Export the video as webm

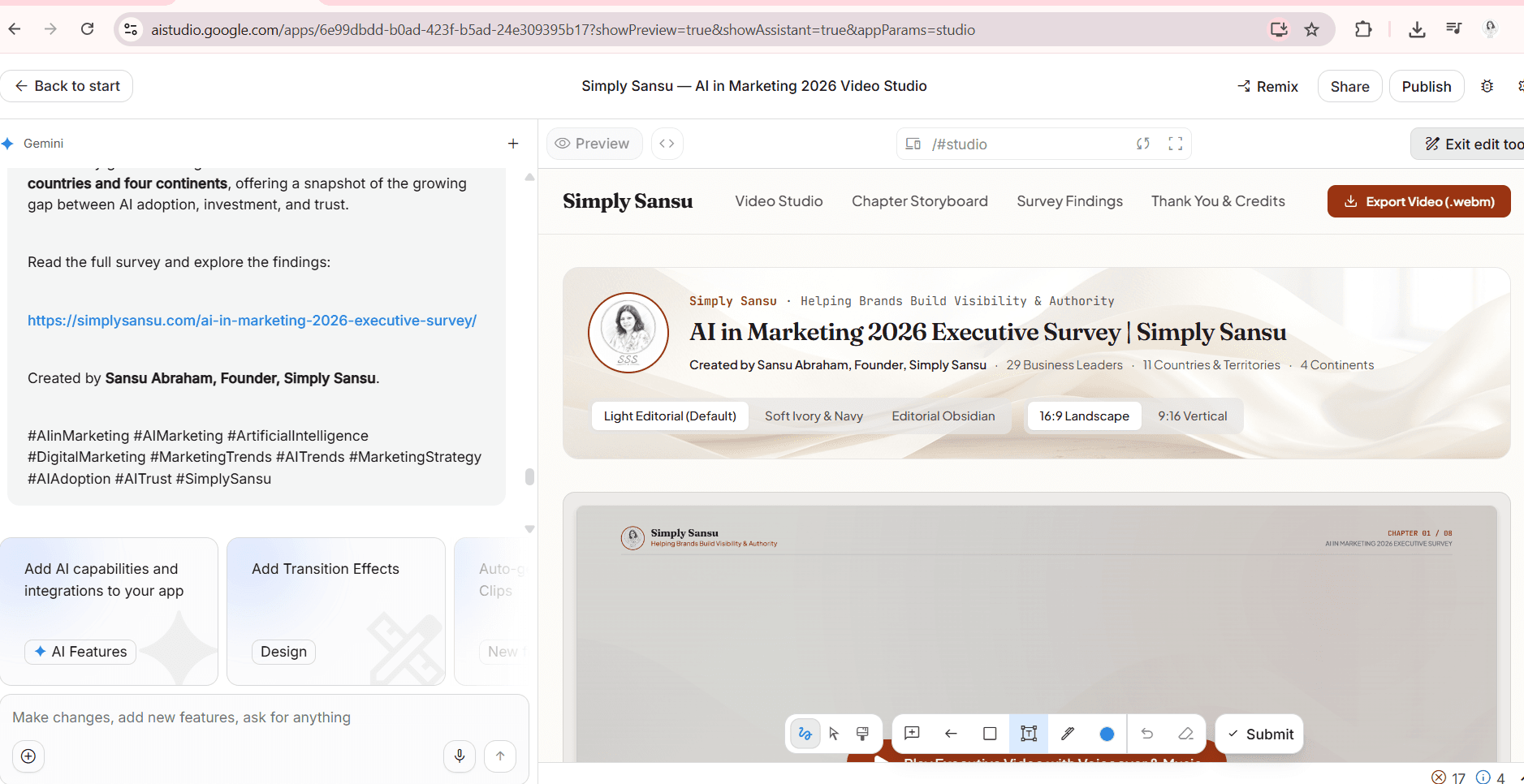point(1418,201)
